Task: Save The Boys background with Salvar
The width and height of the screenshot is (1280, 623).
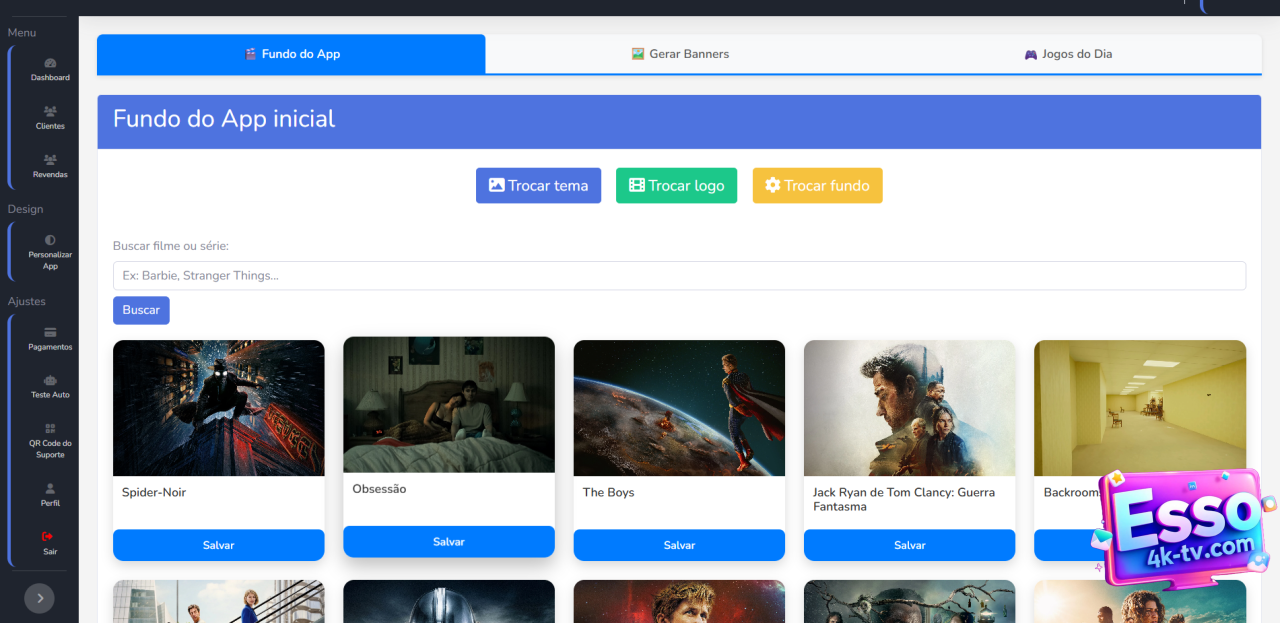Action: coord(679,545)
